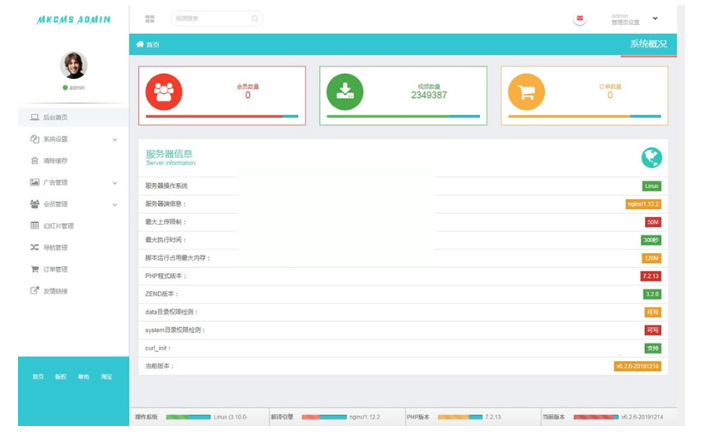The height and width of the screenshot is (435, 727).
Task: Open 清除缓存 from the sidebar
Action: [x=55, y=161]
